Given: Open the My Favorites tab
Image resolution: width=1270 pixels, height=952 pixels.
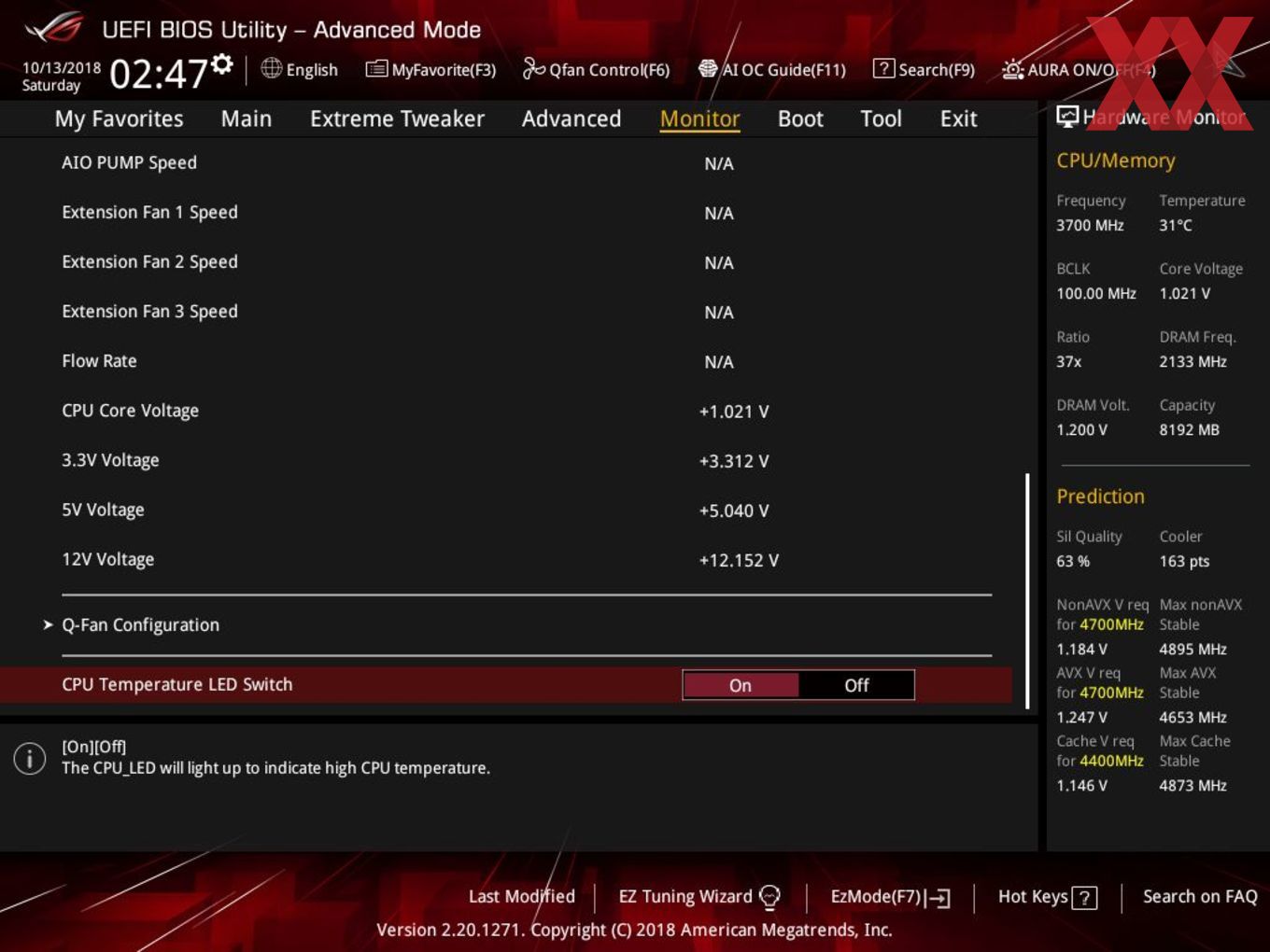Looking at the screenshot, I should tap(119, 119).
